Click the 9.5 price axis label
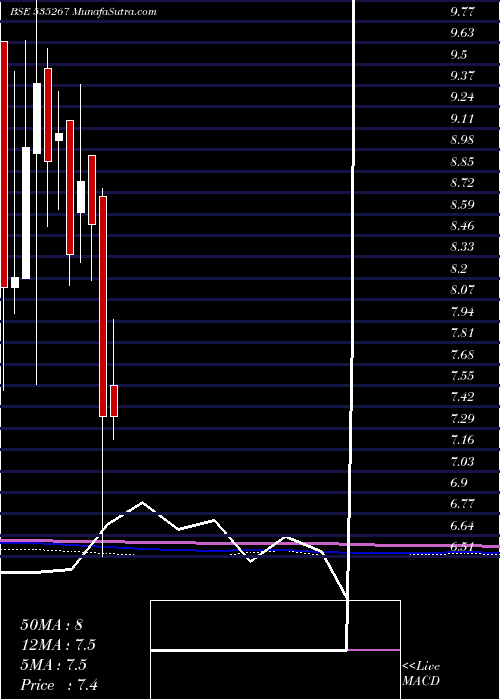This screenshot has width=500, height=700. click(x=459, y=55)
